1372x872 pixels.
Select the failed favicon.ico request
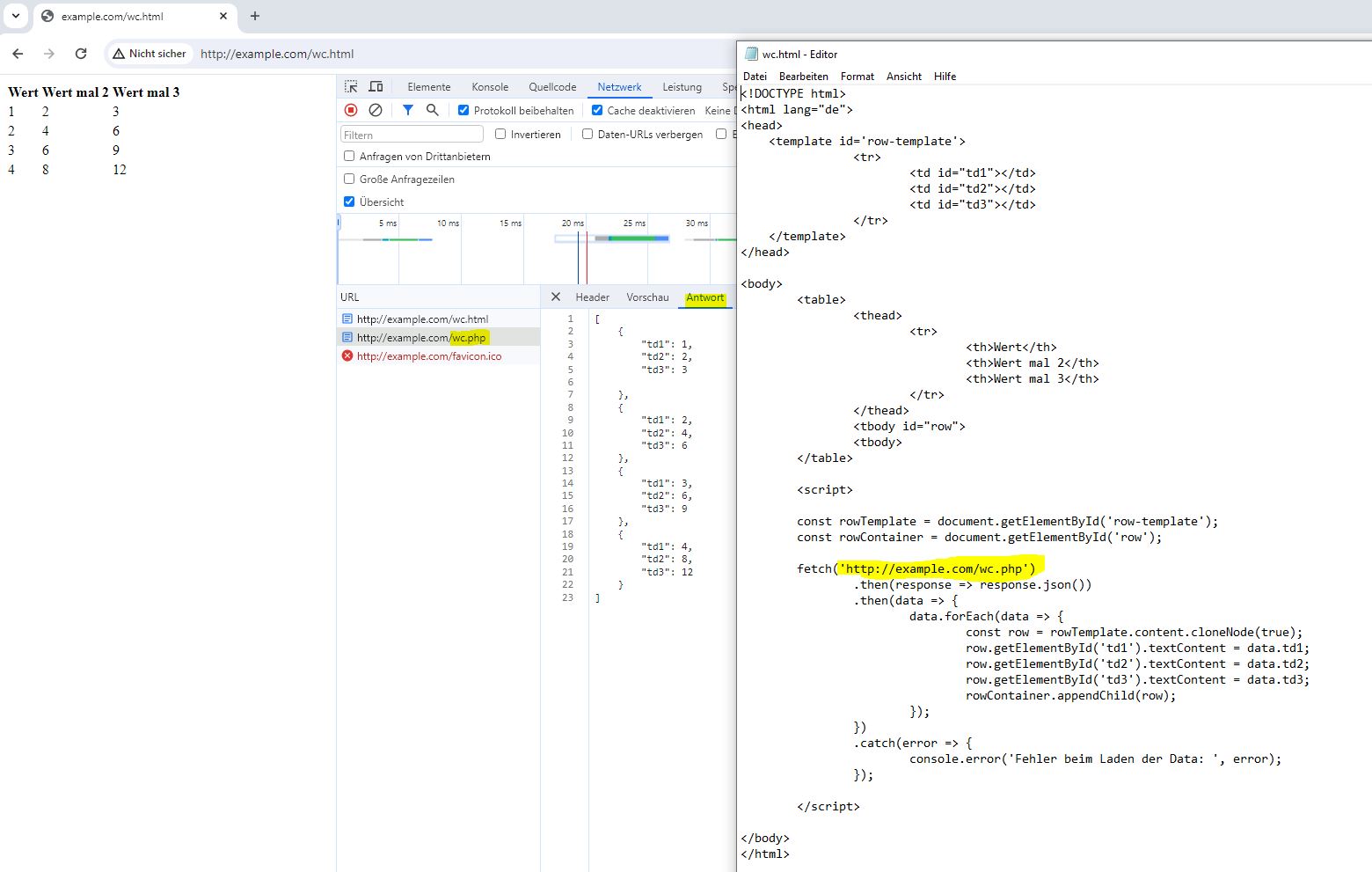tap(428, 356)
